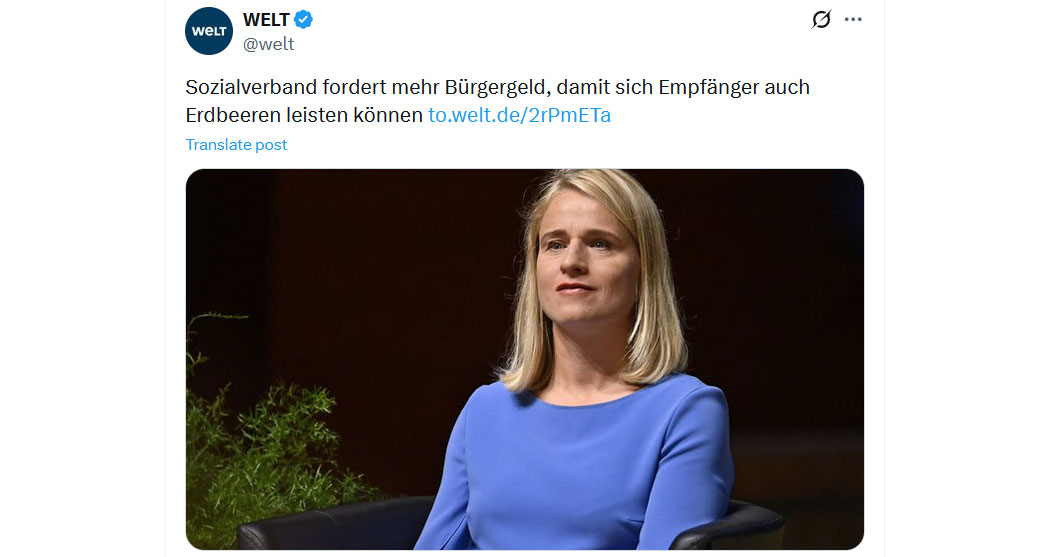Open the tweet by clicking its German text
Viewport: 1050px width, 557px height.
(498, 101)
